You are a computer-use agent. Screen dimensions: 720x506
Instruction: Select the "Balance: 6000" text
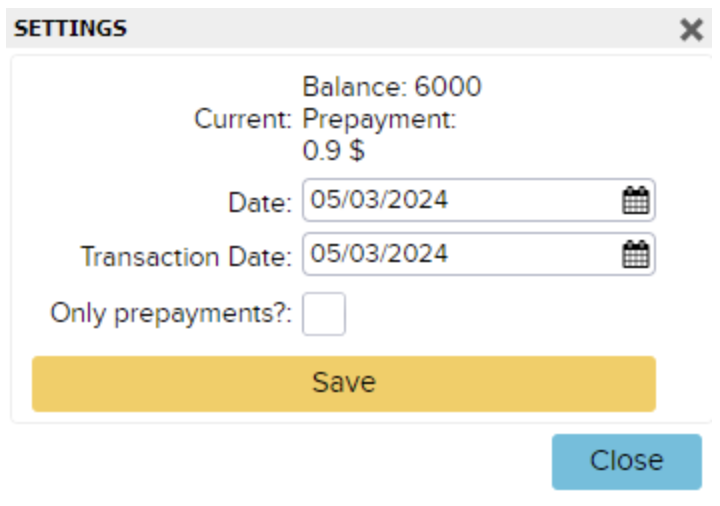391,88
